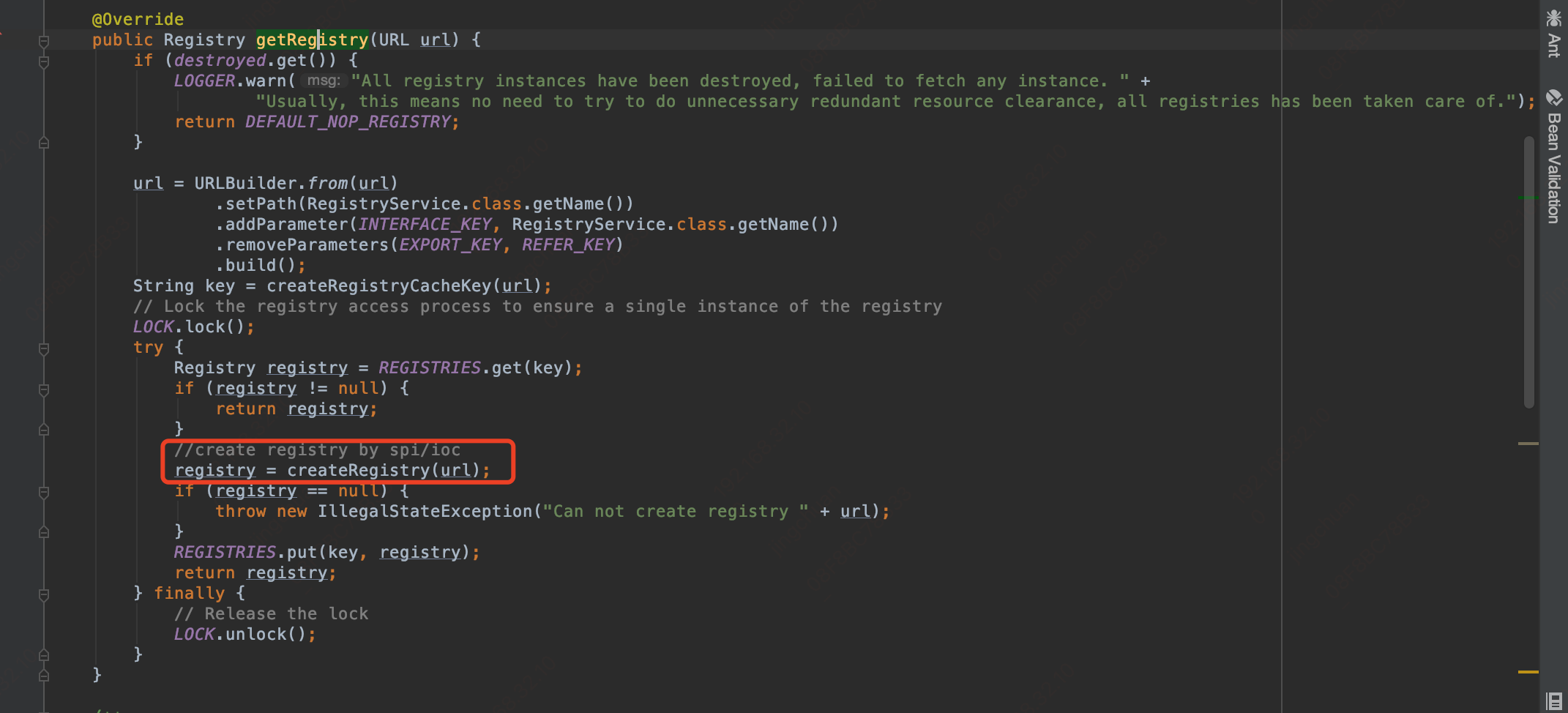Image resolution: width=1568 pixels, height=713 pixels.
Task: Click the 'destroyed' field reference
Action: click(x=220, y=60)
